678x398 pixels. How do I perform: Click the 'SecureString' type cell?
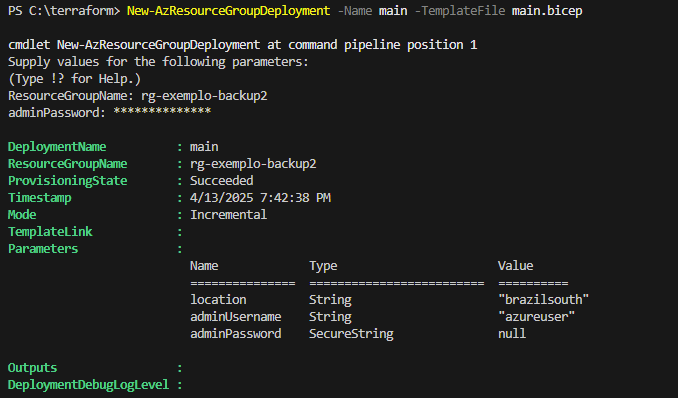(x=351, y=334)
